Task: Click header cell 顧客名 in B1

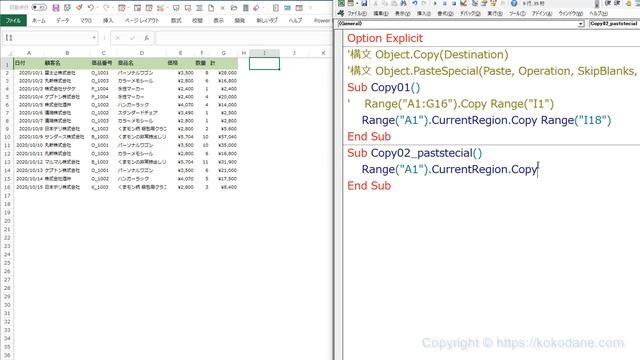Action: click(x=67, y=63)
